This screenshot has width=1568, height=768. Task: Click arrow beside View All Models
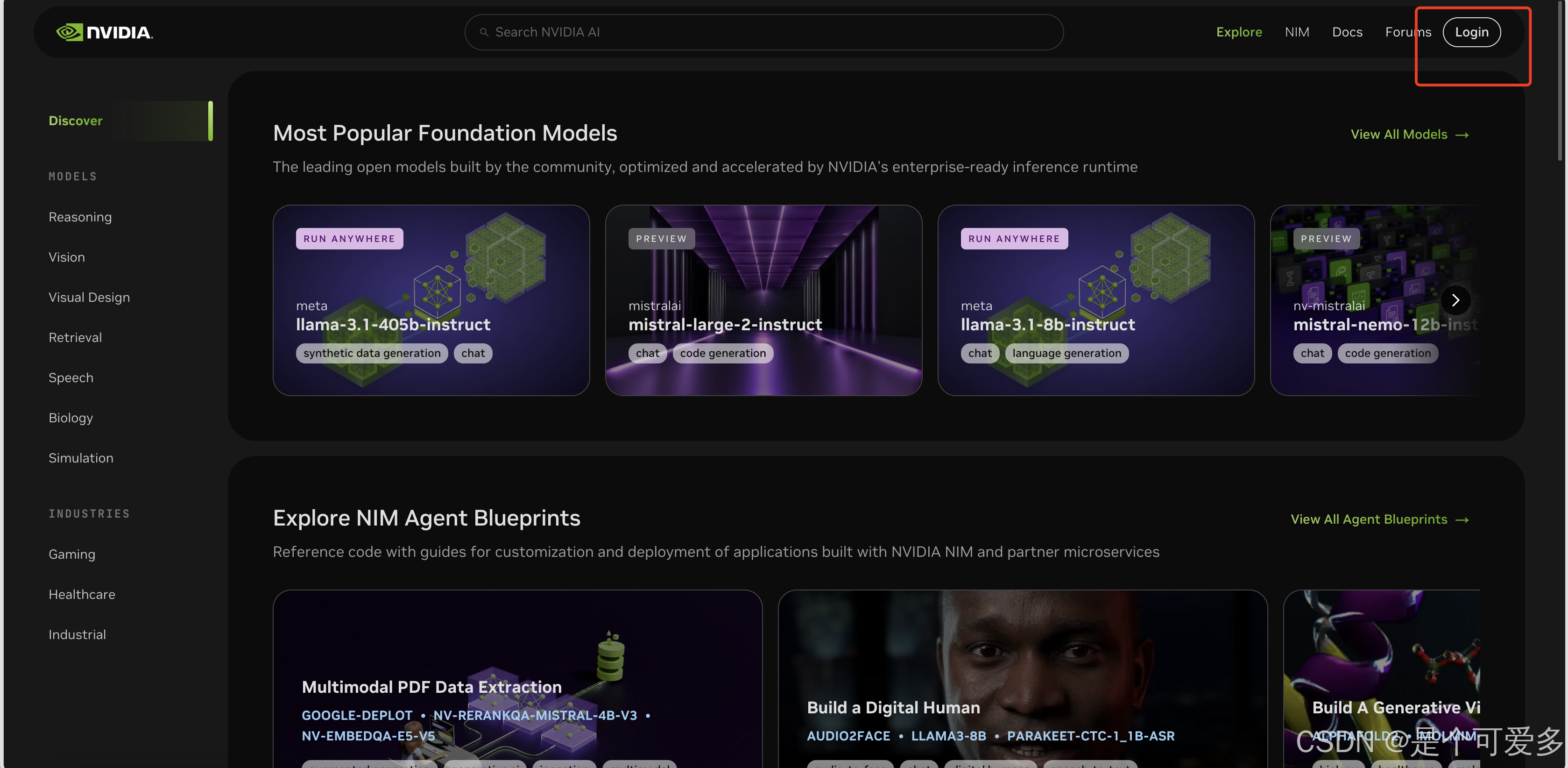(x=1462, y=135)
